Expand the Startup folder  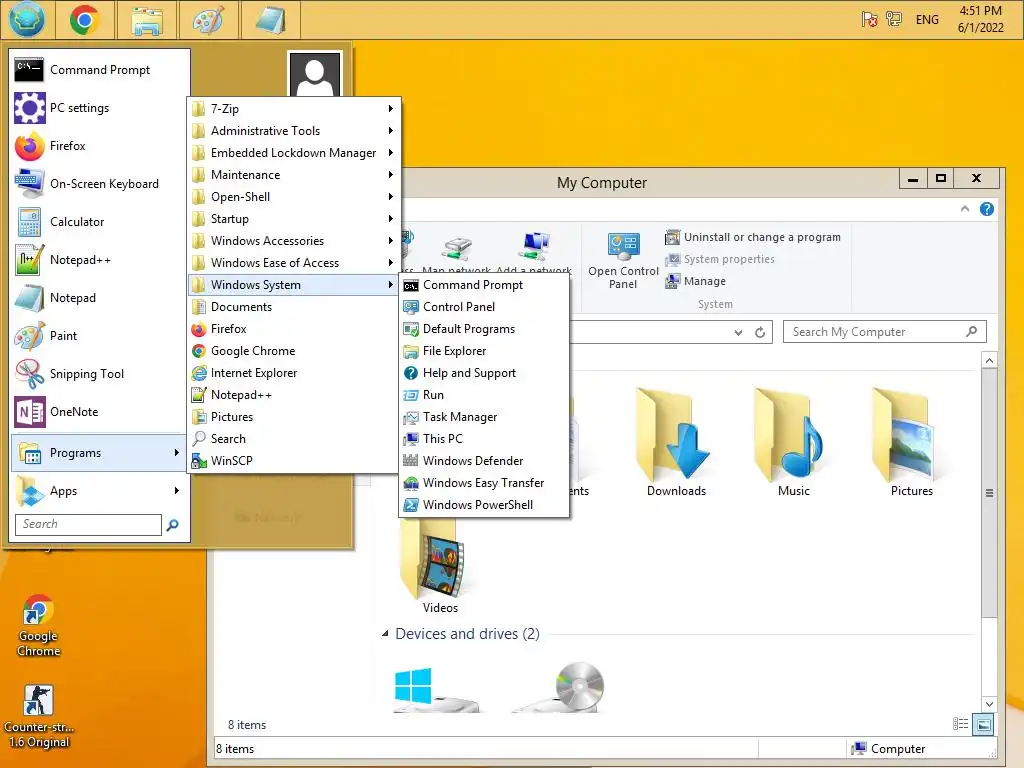pyautogui.click(x=294, y=219)
